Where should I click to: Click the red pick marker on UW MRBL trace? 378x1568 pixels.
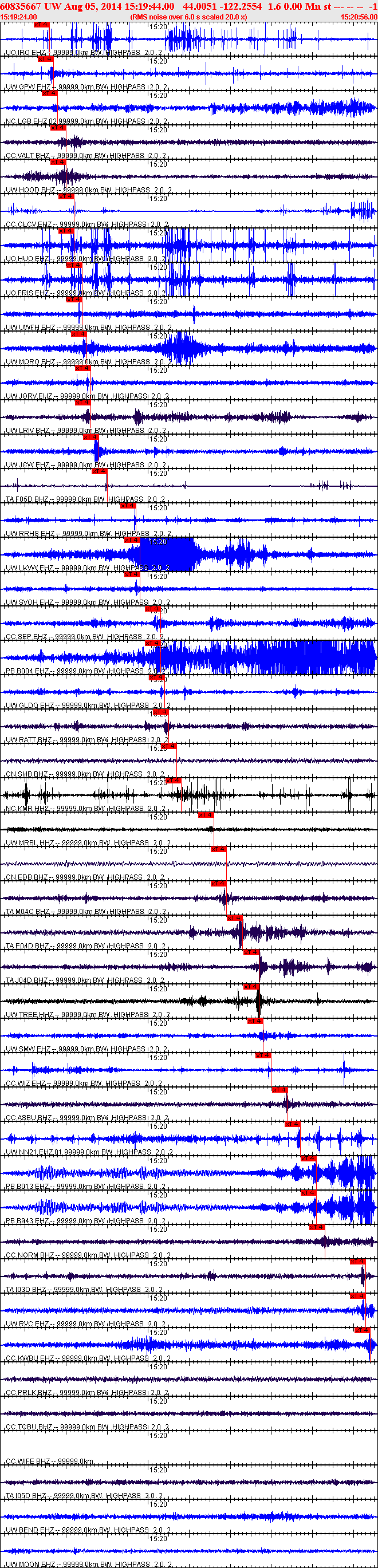206,814
